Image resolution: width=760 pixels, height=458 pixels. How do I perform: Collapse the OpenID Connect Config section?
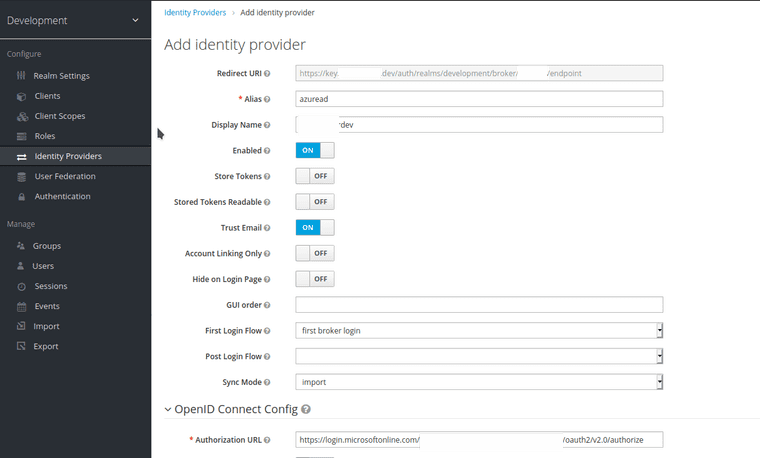pyautogui.click(x=168, y=410)
